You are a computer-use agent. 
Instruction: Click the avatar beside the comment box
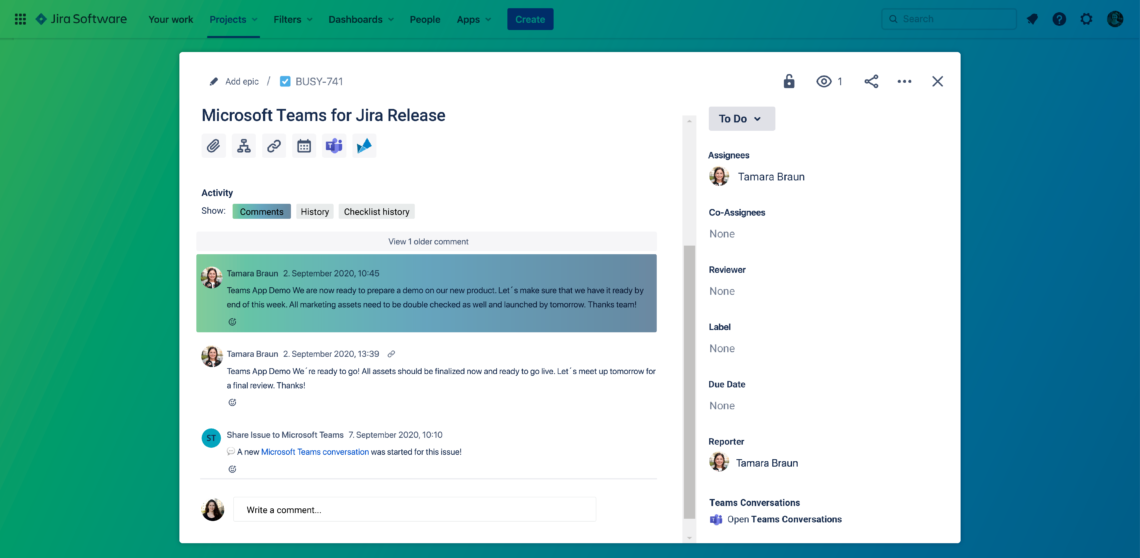click(212, 509)
